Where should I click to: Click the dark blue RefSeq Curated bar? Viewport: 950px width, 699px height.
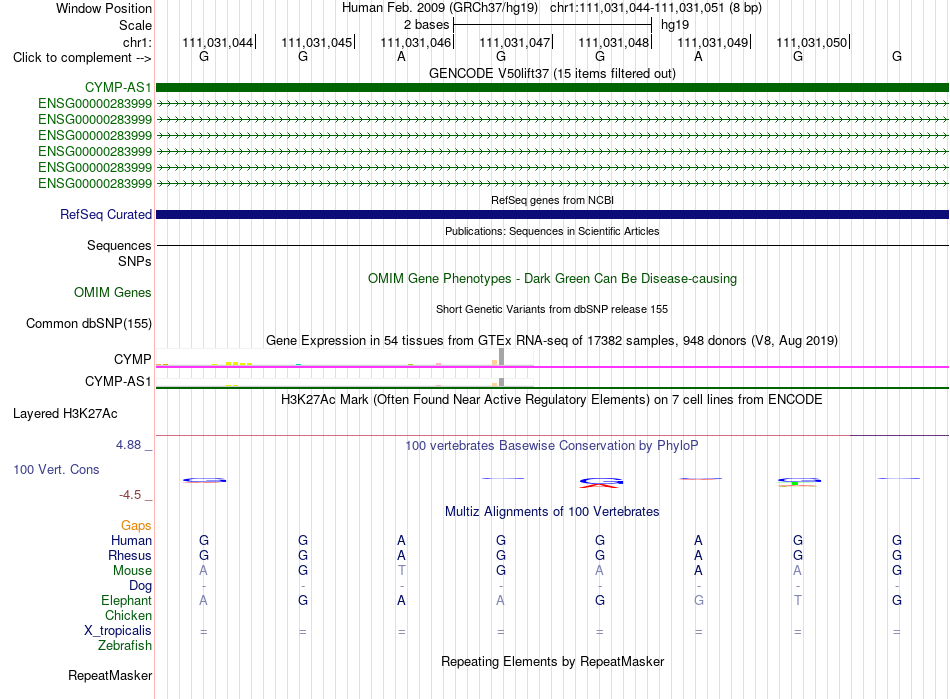tap(552, 214)
